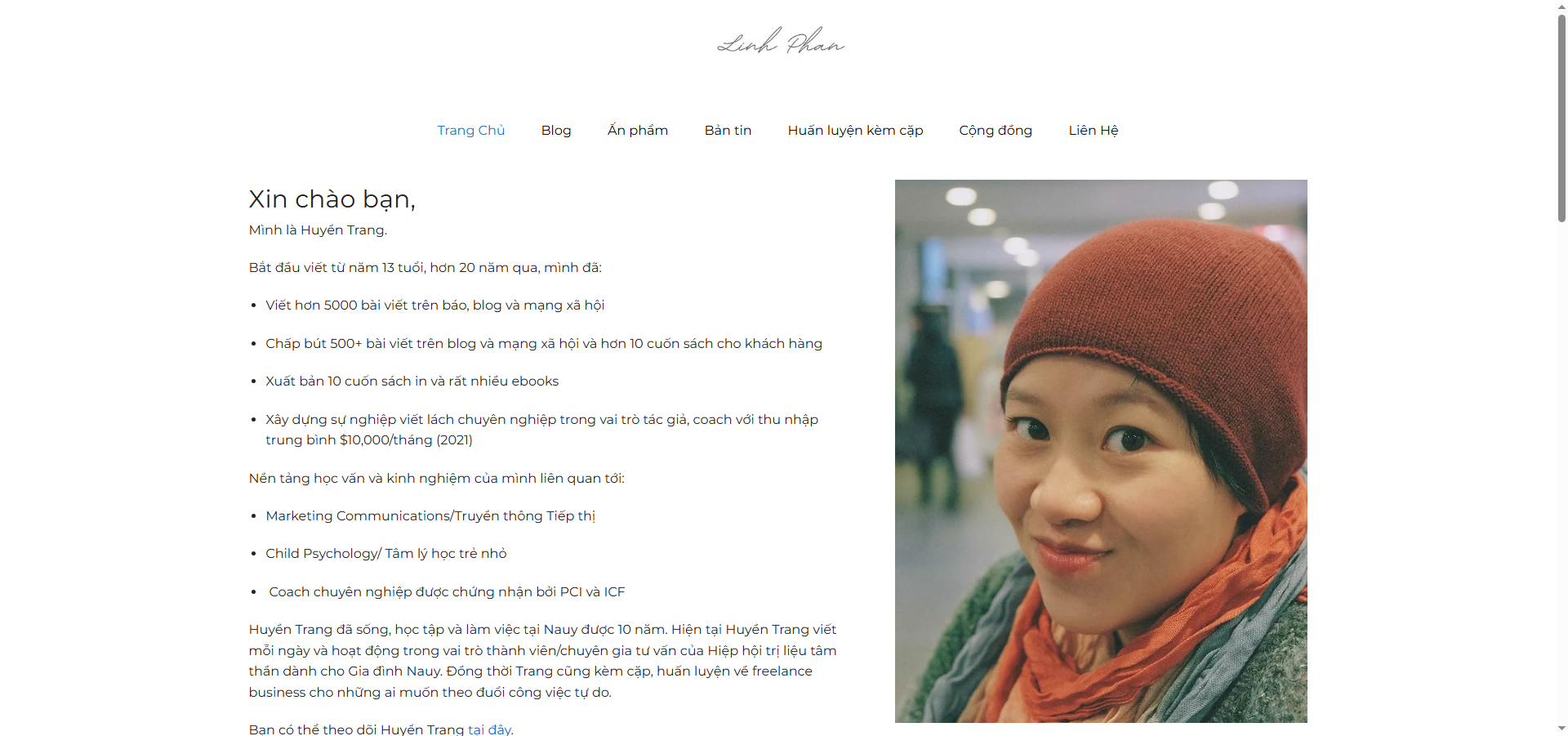The width and height of the screenshot is (1568, 736).
Task: Click the page's vertical scrollbar thumb
Action: pos(1561,118)
